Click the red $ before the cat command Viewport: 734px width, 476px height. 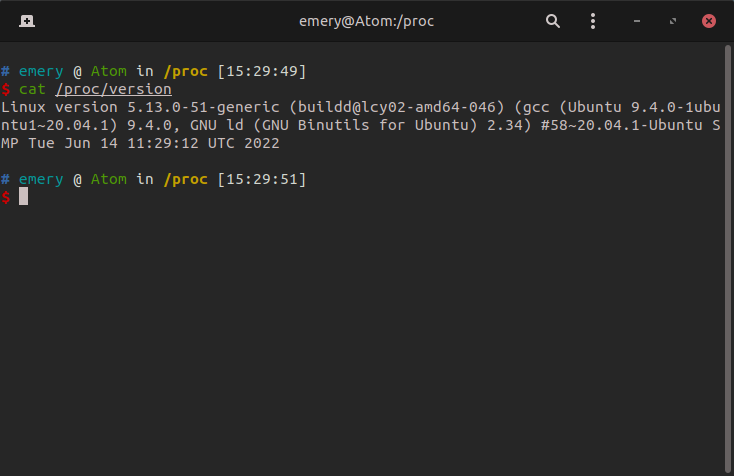(6, 89)
